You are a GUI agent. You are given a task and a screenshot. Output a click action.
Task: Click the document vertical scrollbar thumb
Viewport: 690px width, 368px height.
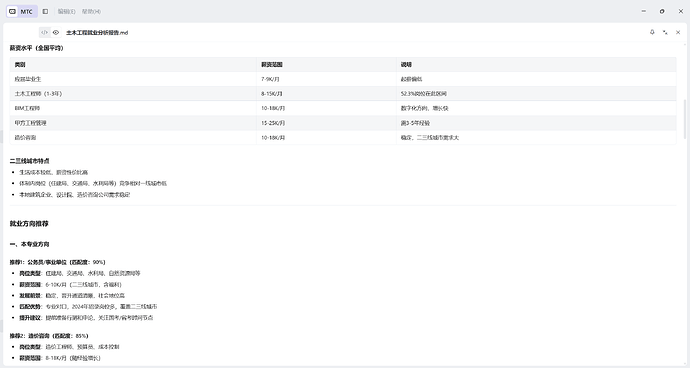[x=684, y=119]
